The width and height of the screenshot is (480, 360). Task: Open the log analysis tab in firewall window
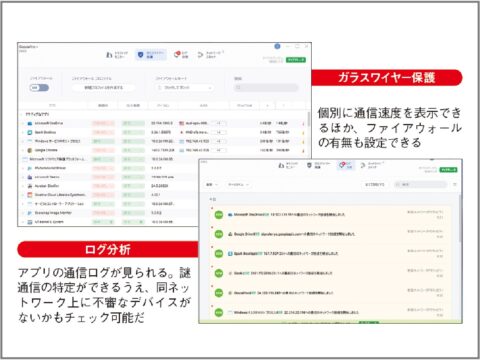181,55
